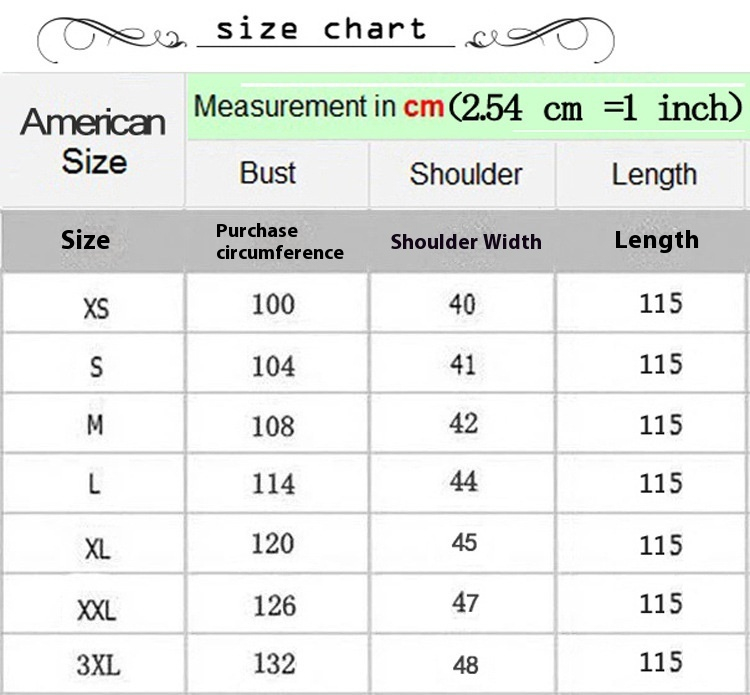Click the right decorative swirl ornament
Screen dimensions: 750x695
point(540,40)
